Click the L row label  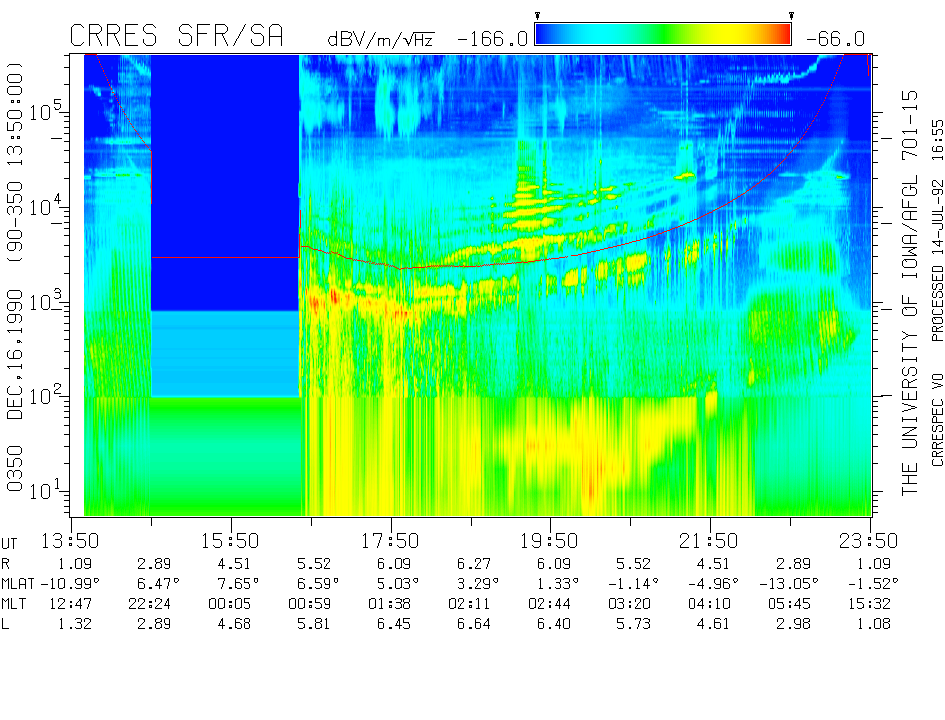5,624
